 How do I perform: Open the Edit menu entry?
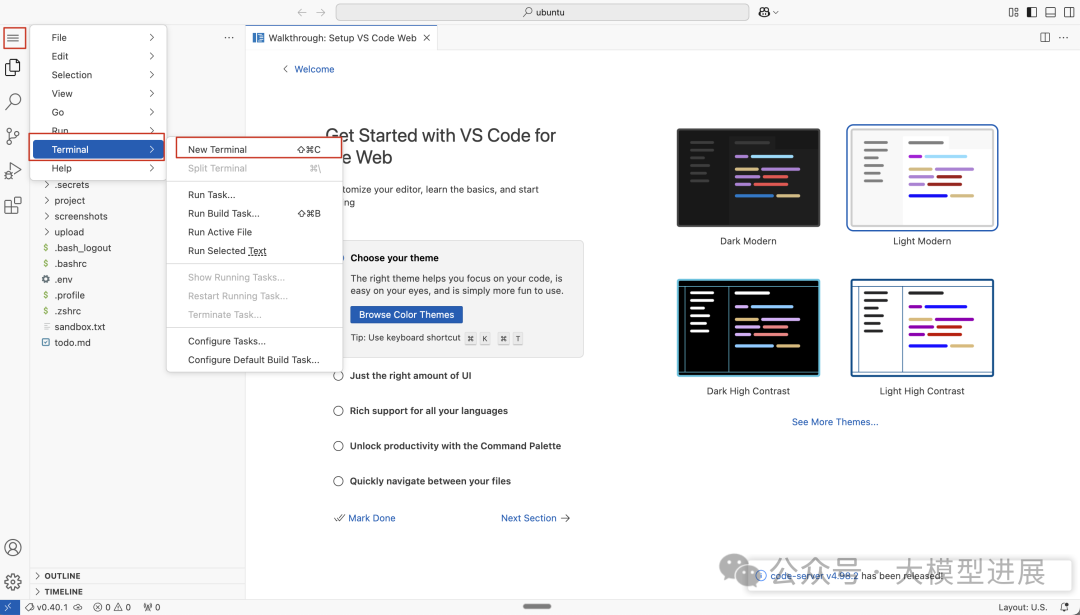(98, 56)
